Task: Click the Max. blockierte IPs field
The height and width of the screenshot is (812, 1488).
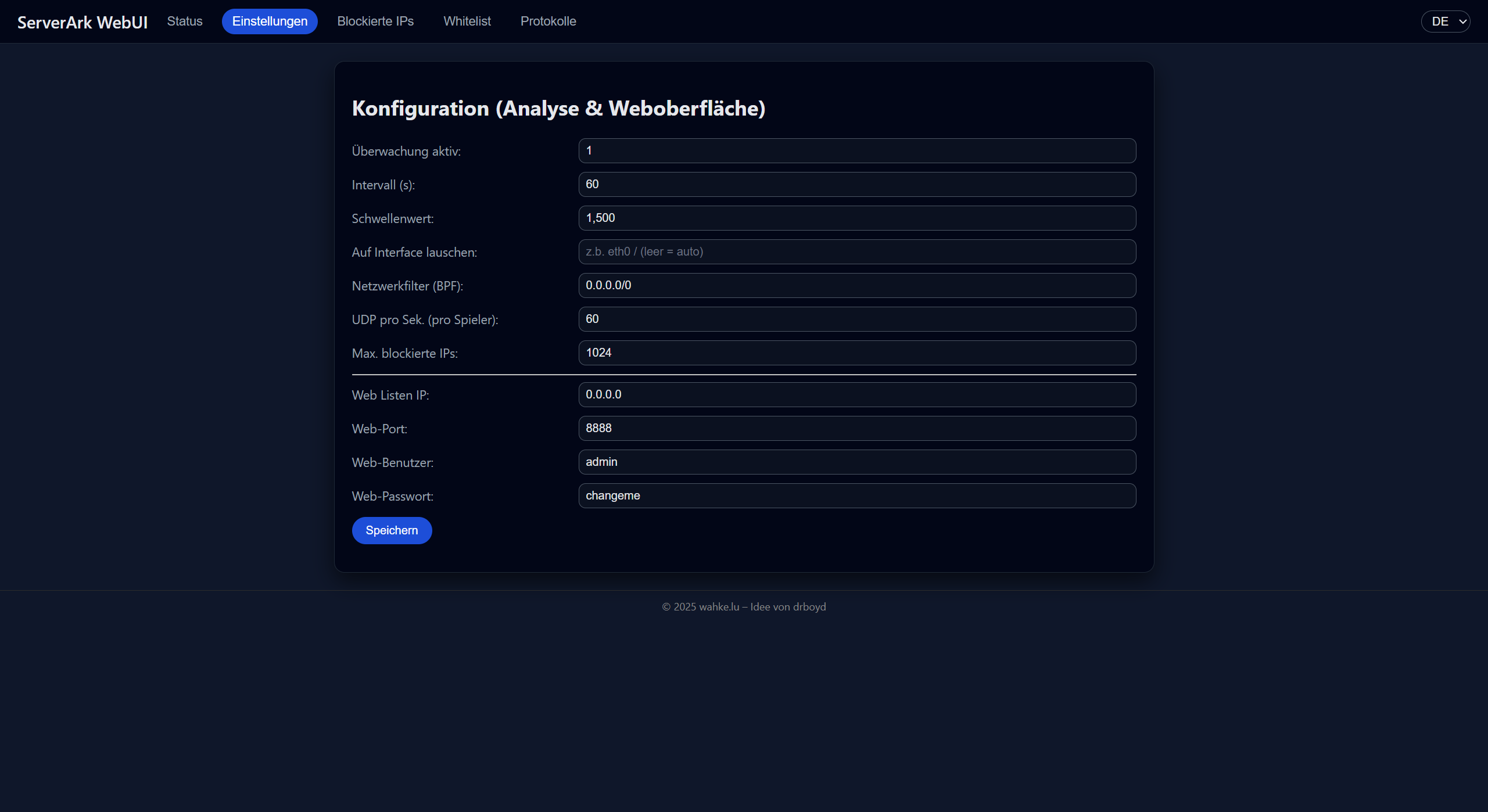Action: pyautogui.click(x=857, y=353)
